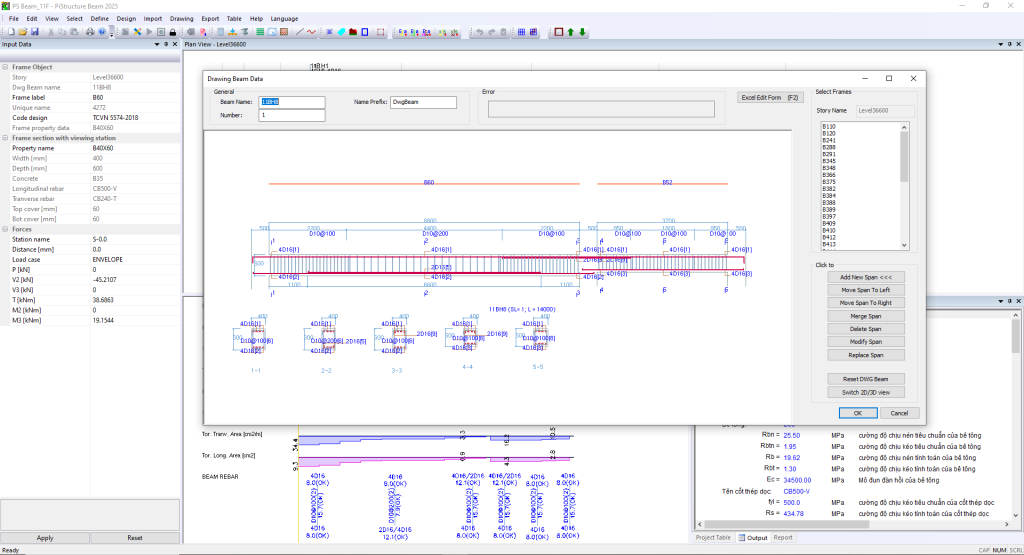Click the padlock lock icon in toolbar
1024x555 pixels.
[173, 32]
